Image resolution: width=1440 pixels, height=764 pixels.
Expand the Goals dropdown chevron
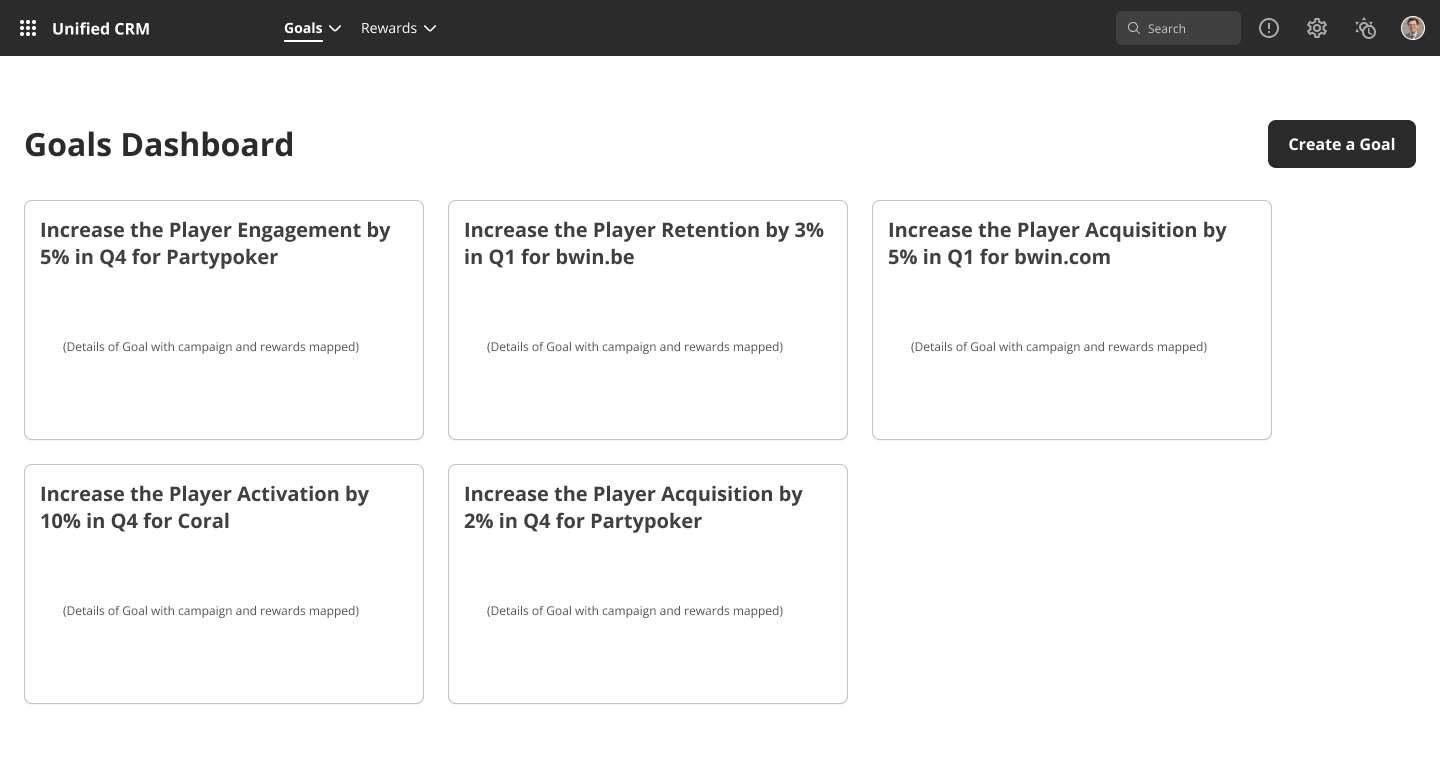[x=336, y=28]
